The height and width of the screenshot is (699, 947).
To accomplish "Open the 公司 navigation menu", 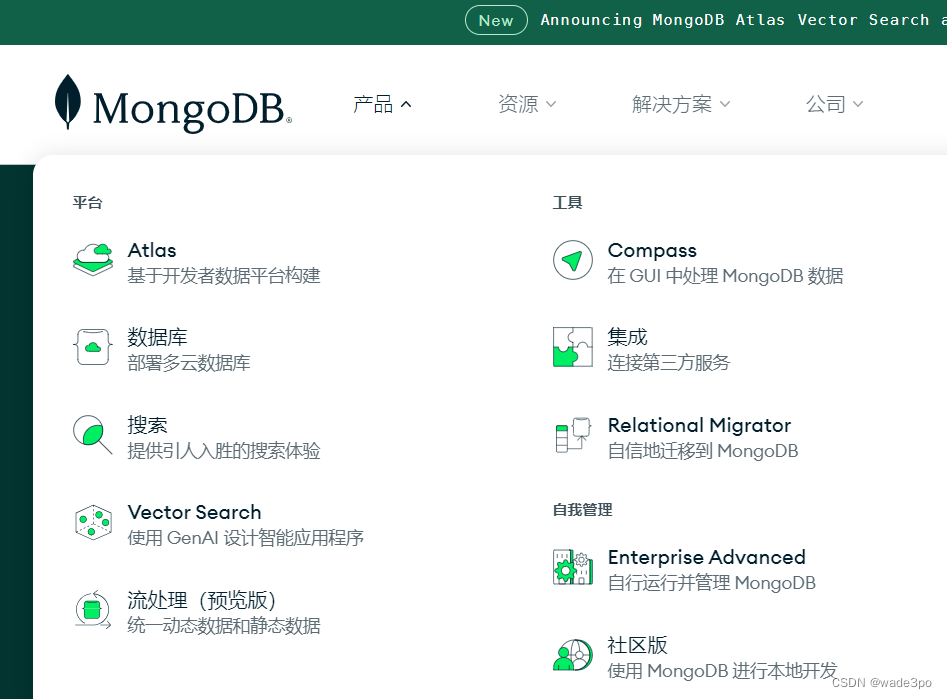I will pyautogui.click(x=835, y=105).
